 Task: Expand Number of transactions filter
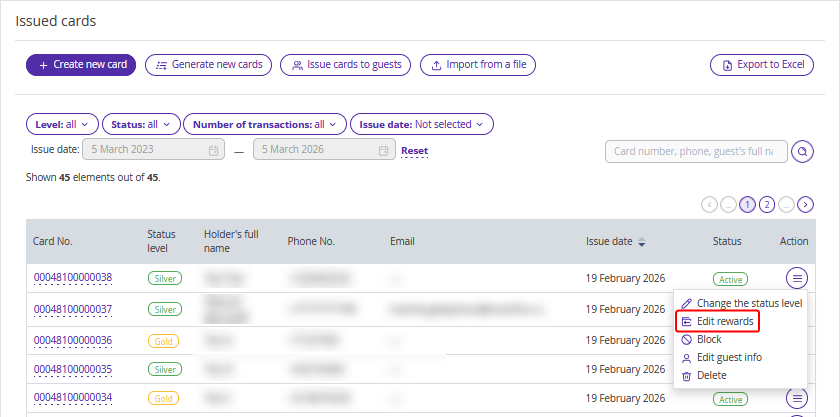click(x=264, y=124)
